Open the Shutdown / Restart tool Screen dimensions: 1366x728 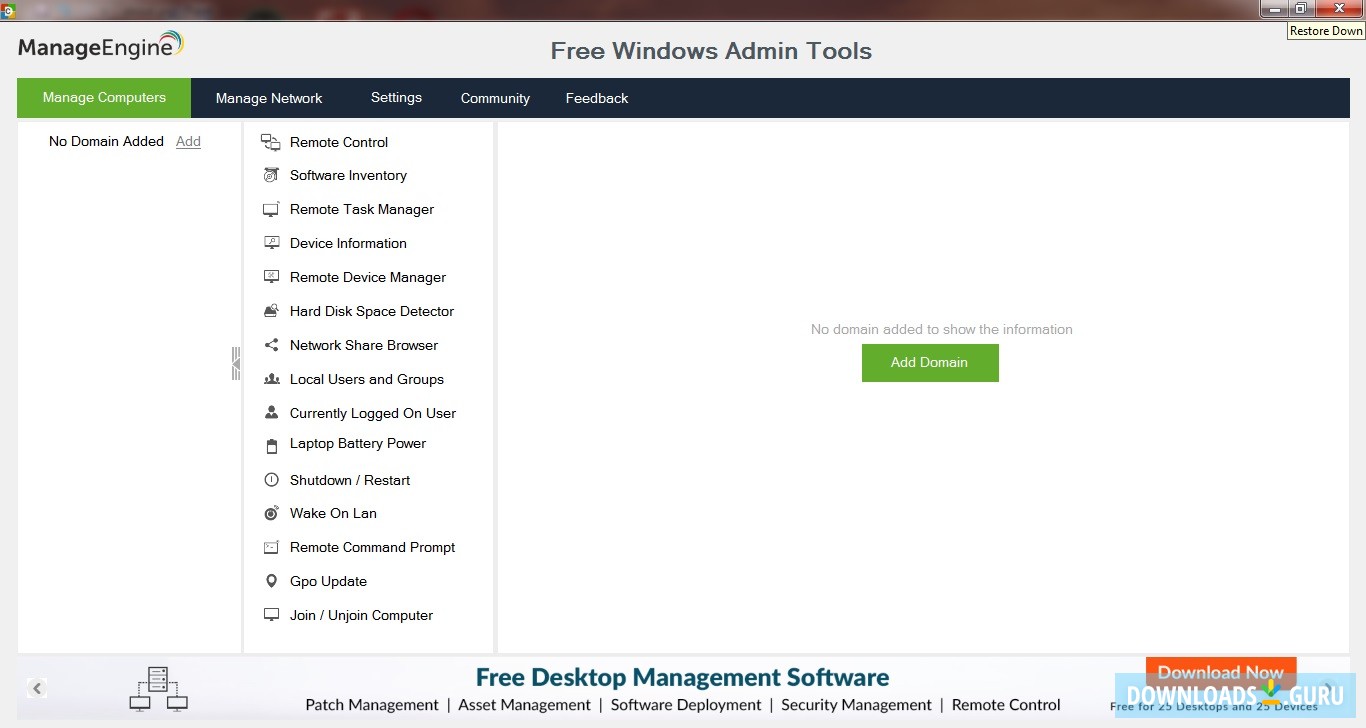(x=350, y=480)
